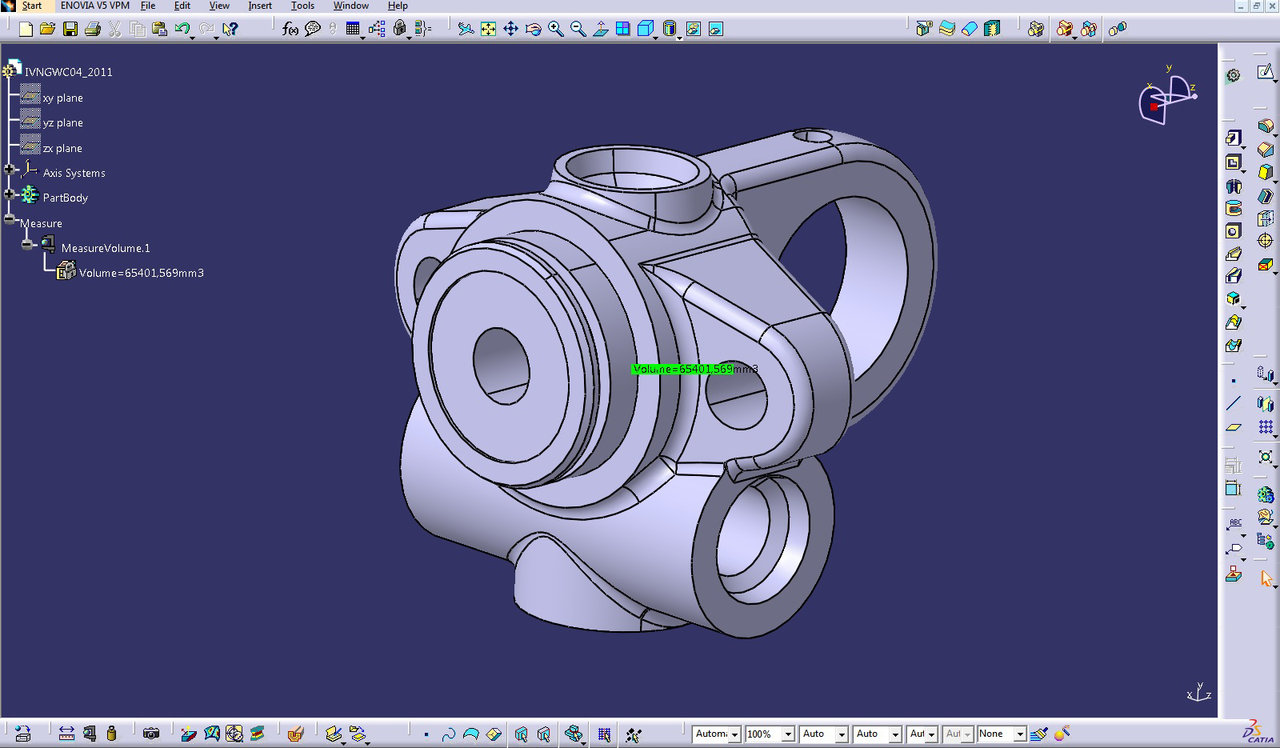Undo the last action
Screen dimensions: 1280x748
coord(183,29)
